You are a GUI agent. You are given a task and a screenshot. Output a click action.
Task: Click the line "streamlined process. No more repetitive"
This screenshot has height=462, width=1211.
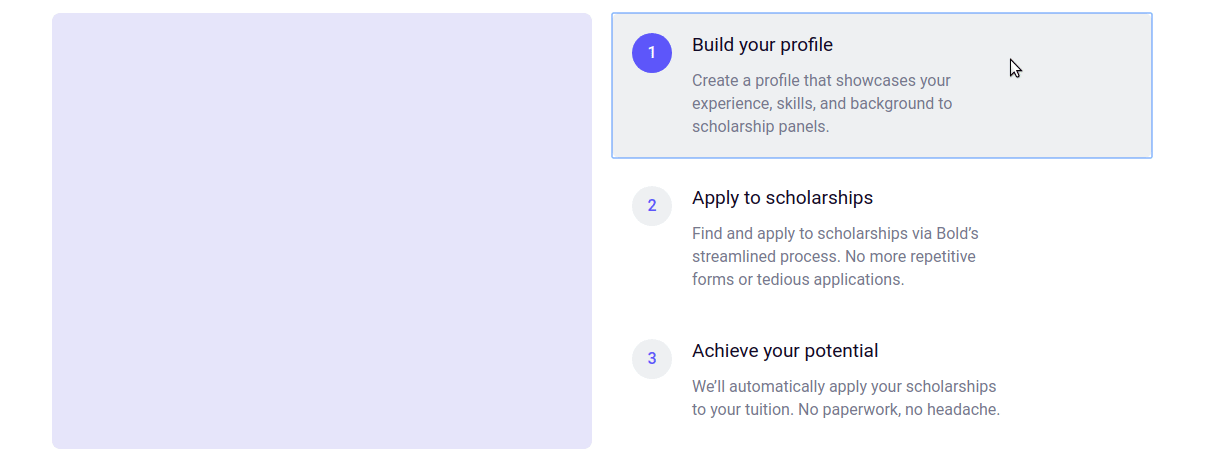coord(833,256)
